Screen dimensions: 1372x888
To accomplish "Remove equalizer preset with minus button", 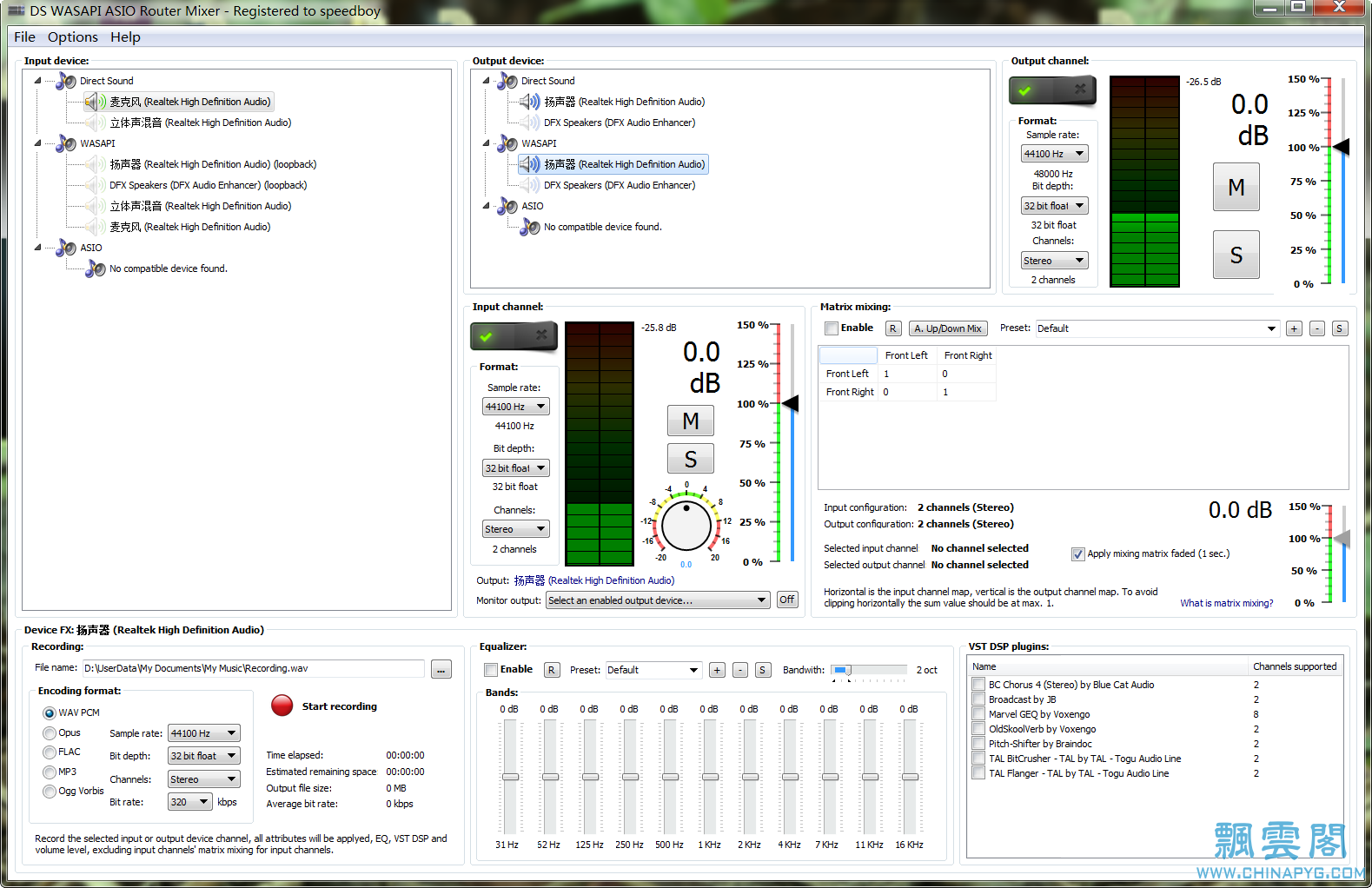I will [739, 670].
